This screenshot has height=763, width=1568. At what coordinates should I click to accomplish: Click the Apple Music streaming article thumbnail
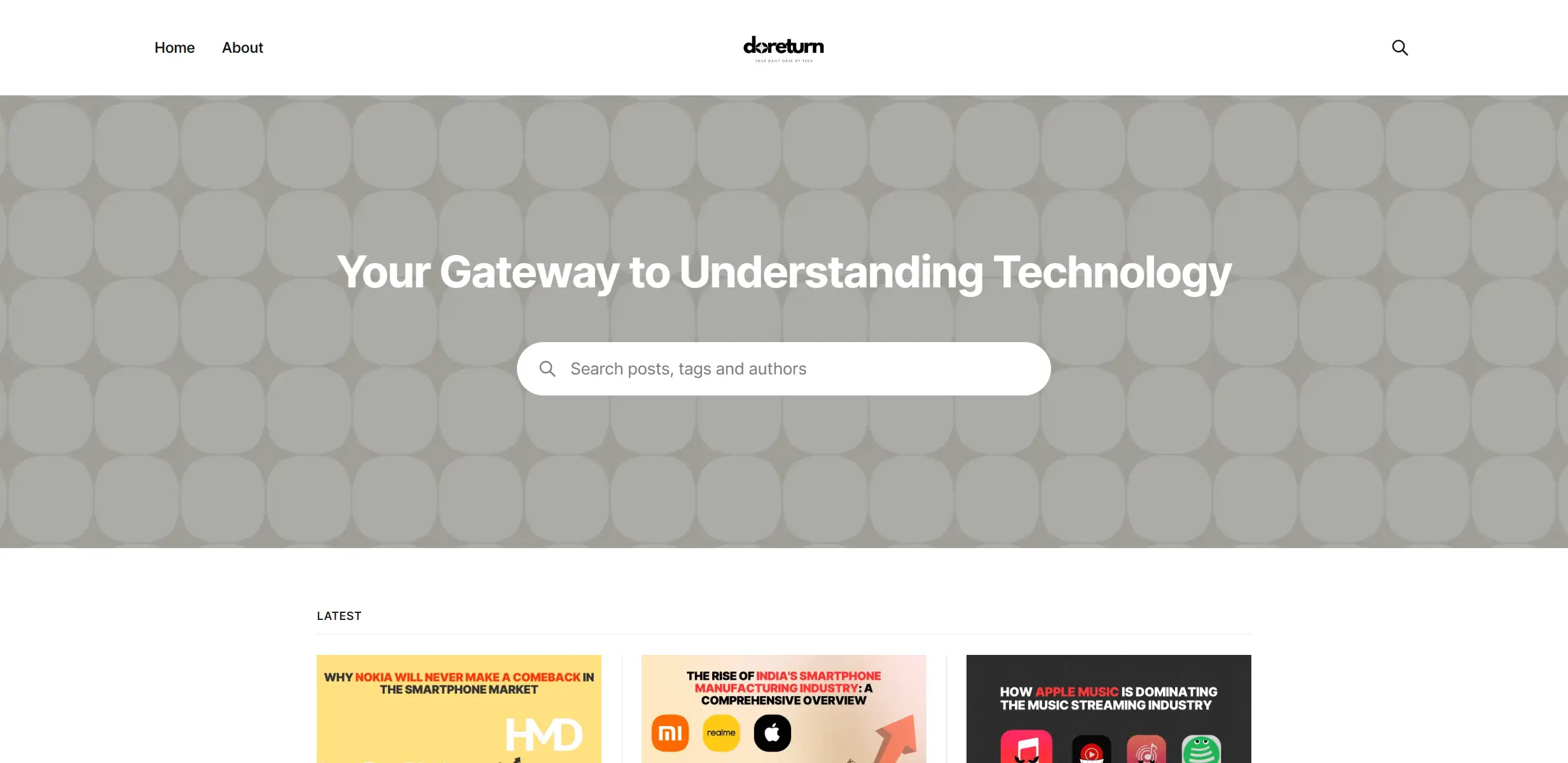(1108, 709)
